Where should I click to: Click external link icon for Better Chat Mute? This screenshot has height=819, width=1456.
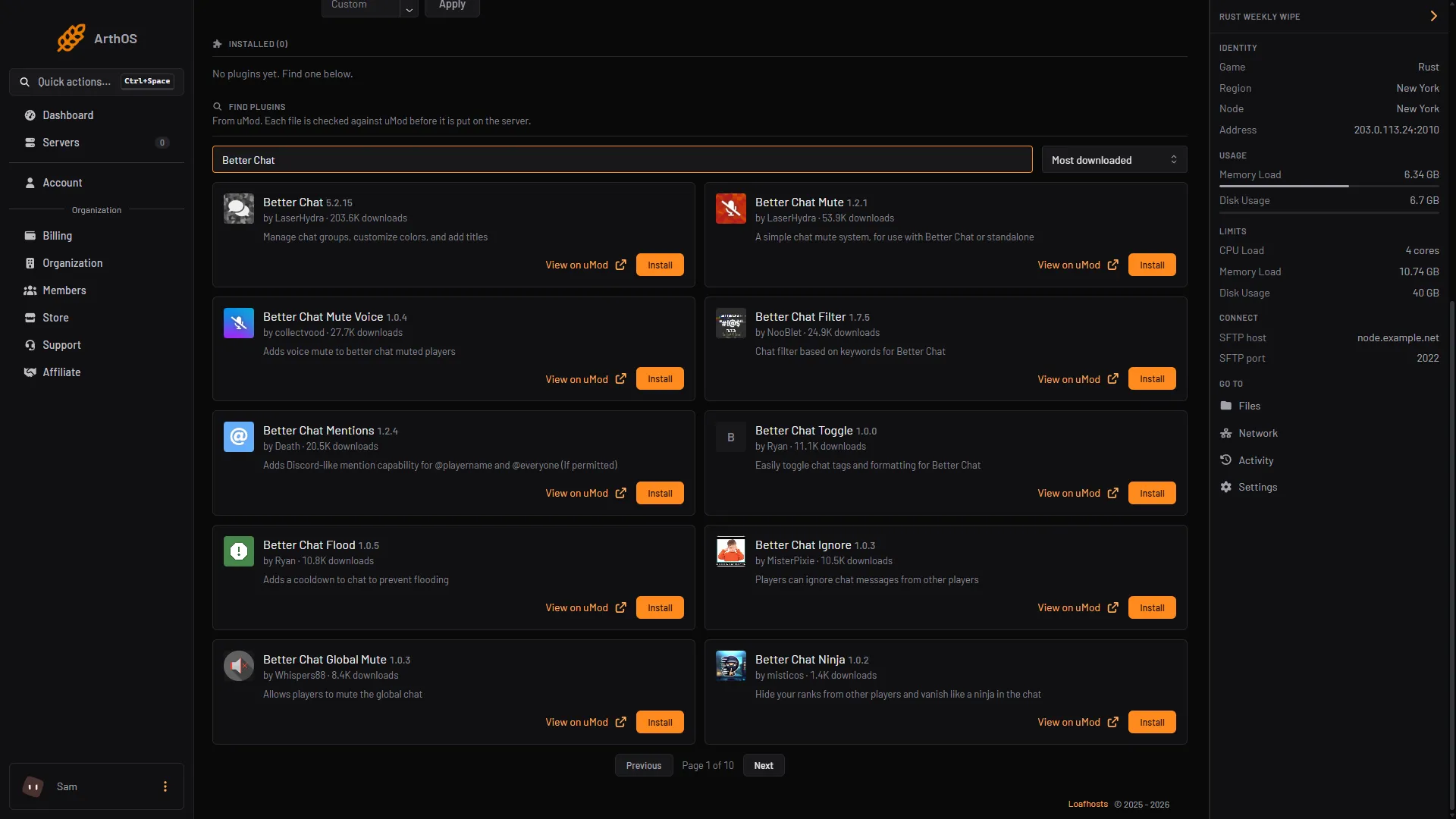[x=1112, y=265]
